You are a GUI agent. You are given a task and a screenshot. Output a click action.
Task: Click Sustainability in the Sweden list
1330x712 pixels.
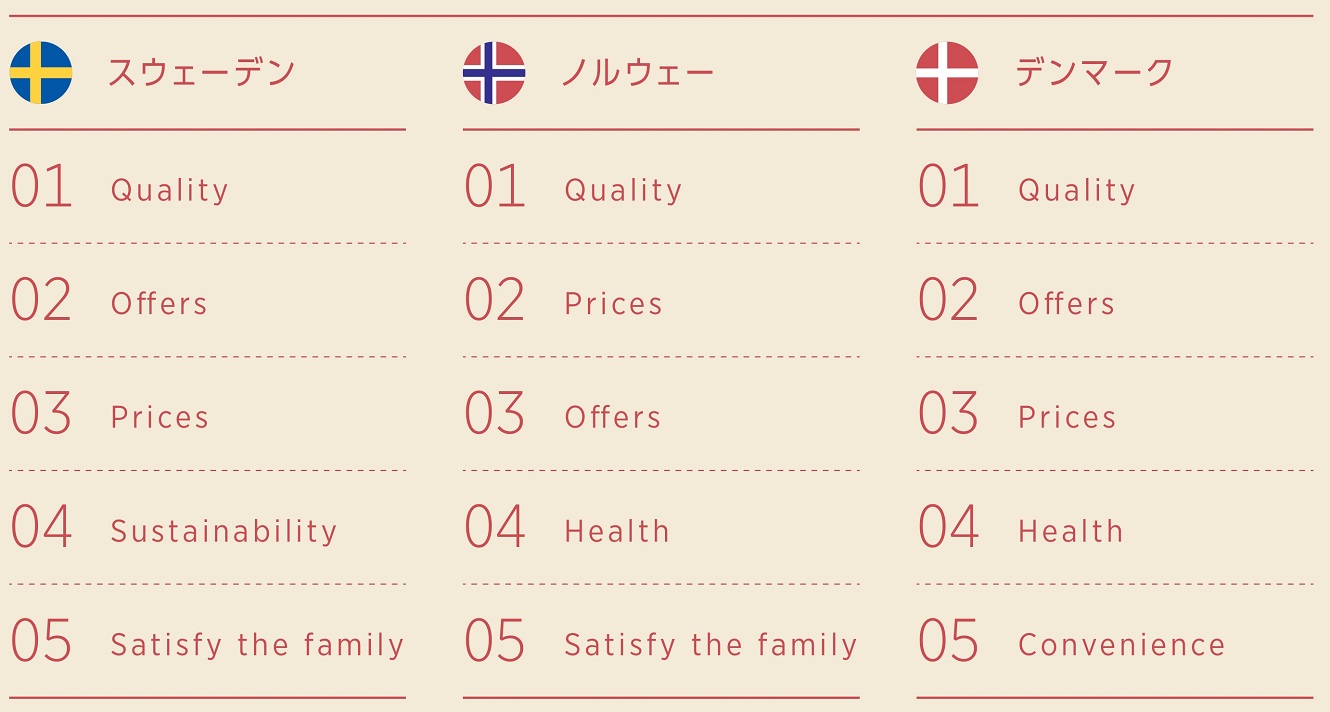click(x=224, y=531)
